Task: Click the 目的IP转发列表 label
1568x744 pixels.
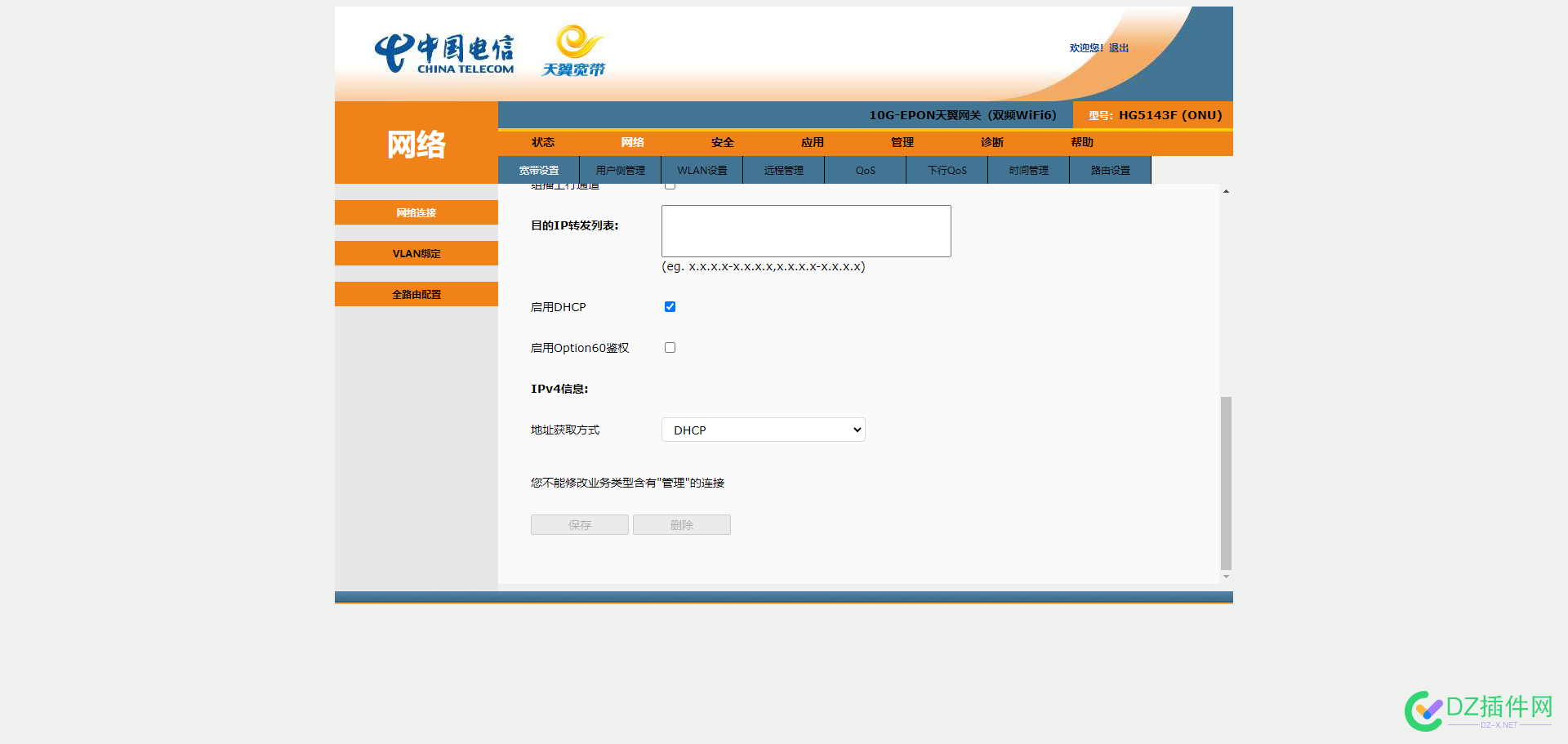Action: click(x=575, y=225)
